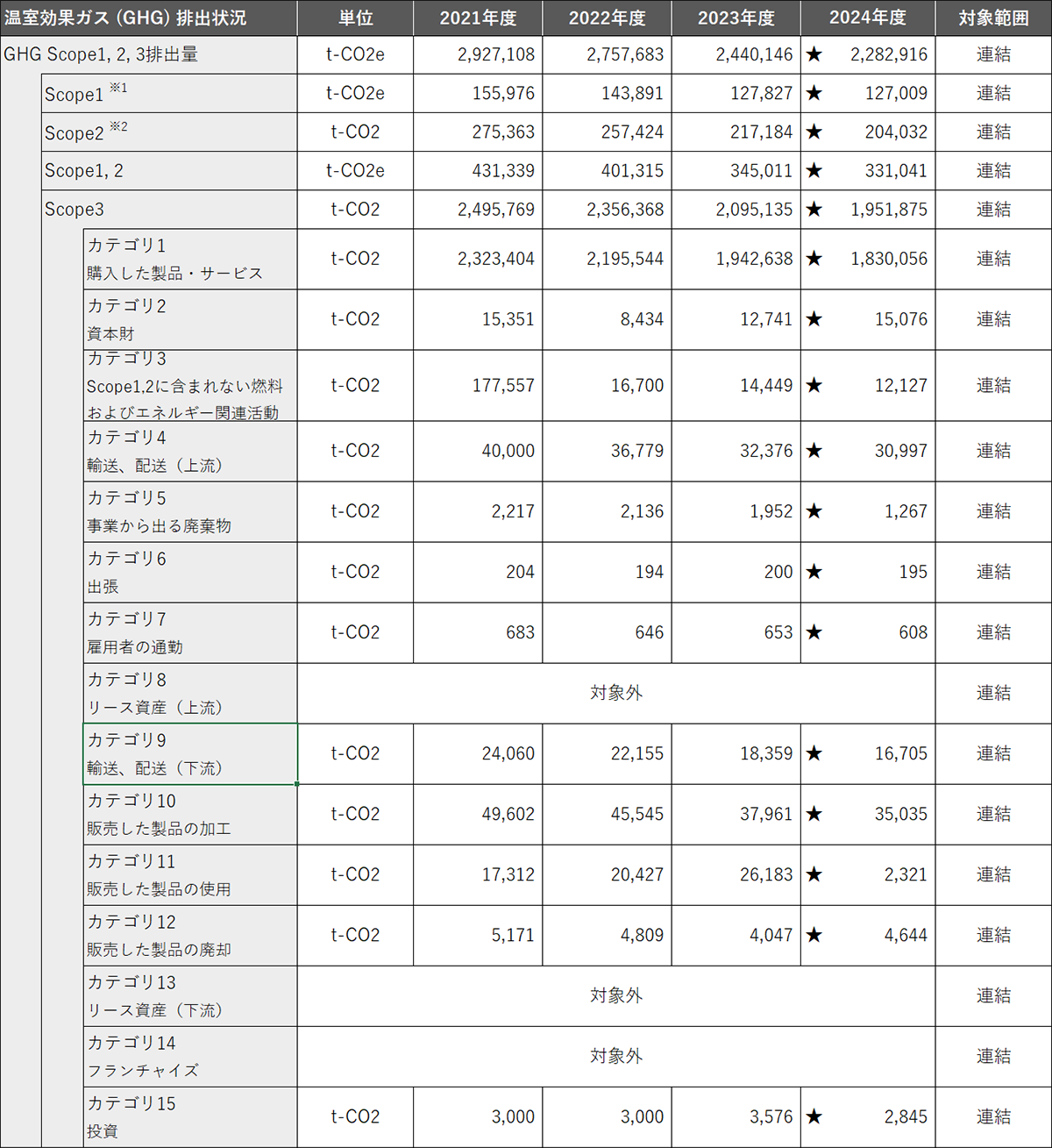This screenshot has width=1052, height=1148.
Task: Click the value 1,951,875
Action: coord(889,210)
